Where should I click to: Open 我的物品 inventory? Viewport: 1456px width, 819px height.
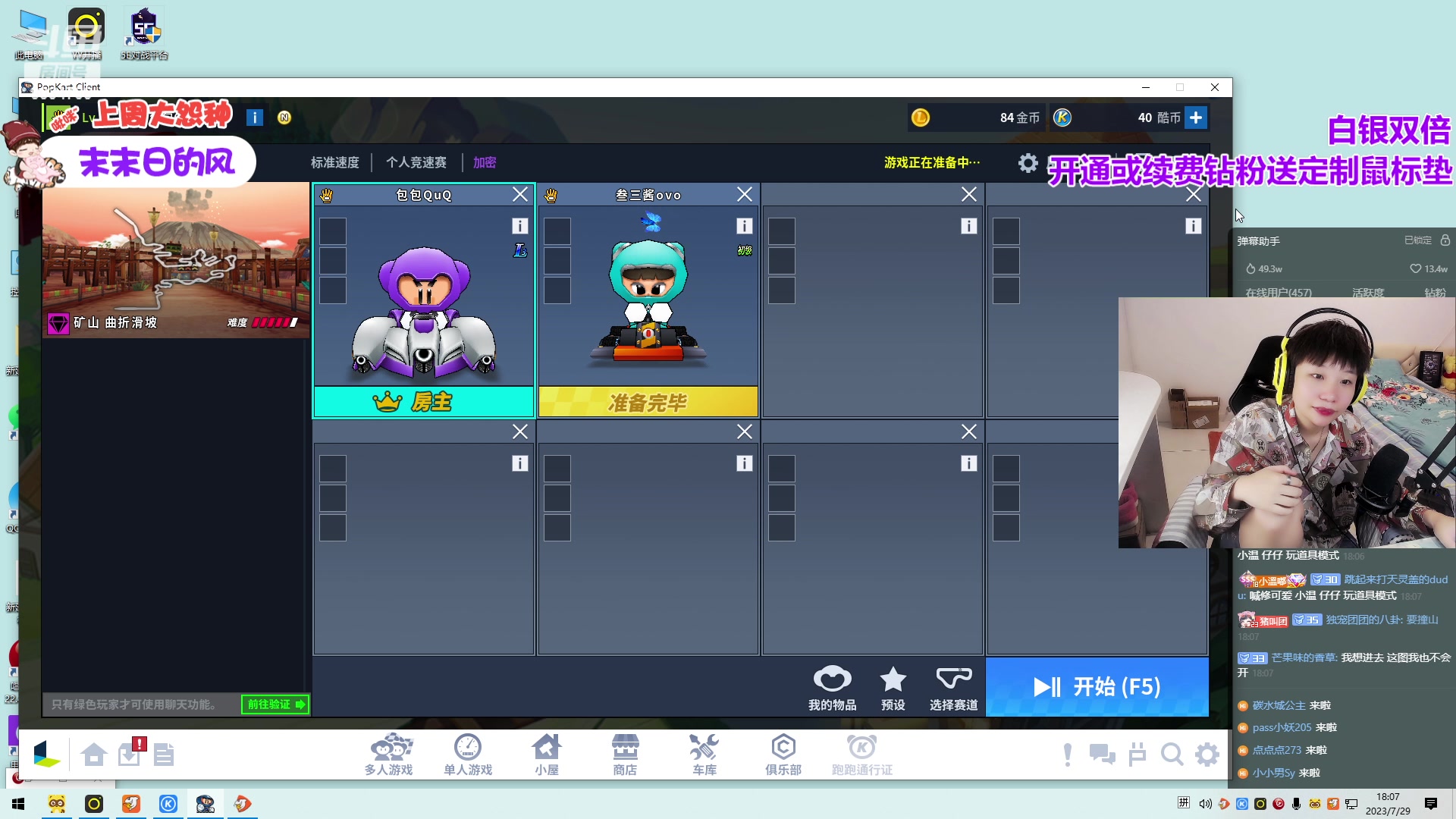tap(832, 688)
